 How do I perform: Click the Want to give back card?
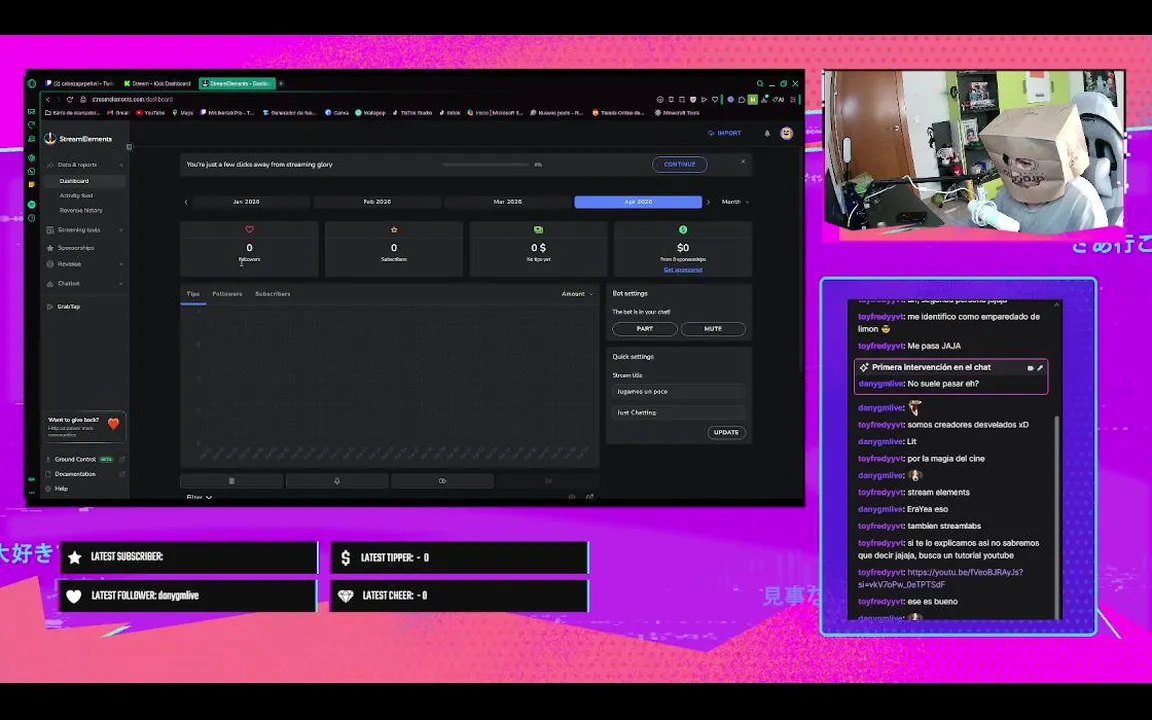tap(84, 427)
